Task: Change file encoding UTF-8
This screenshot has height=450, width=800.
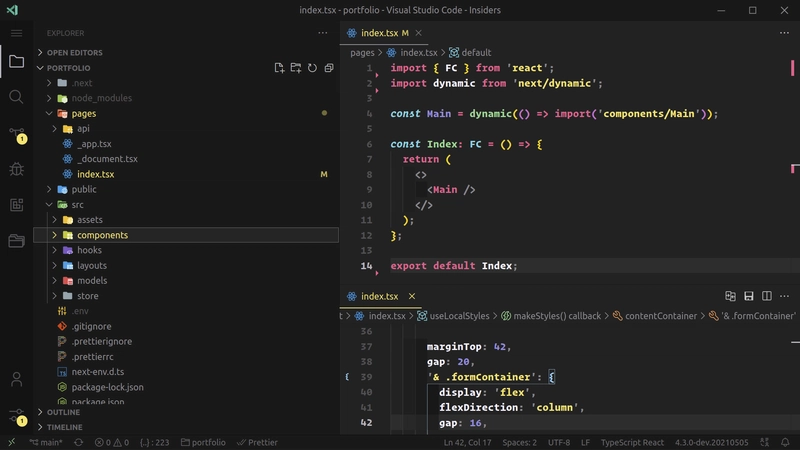Action: pos(559,442)
